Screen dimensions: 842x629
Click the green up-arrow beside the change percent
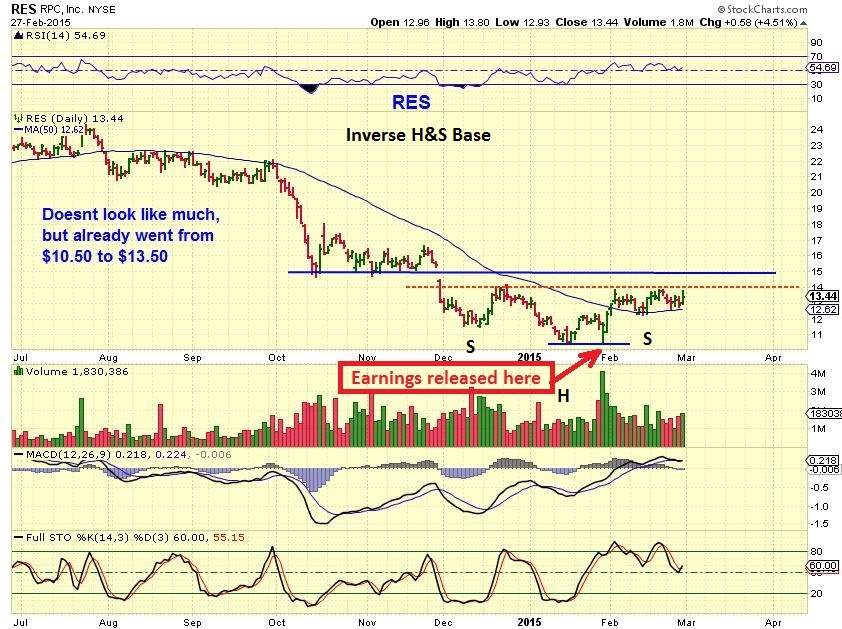(x=803, y=23)
